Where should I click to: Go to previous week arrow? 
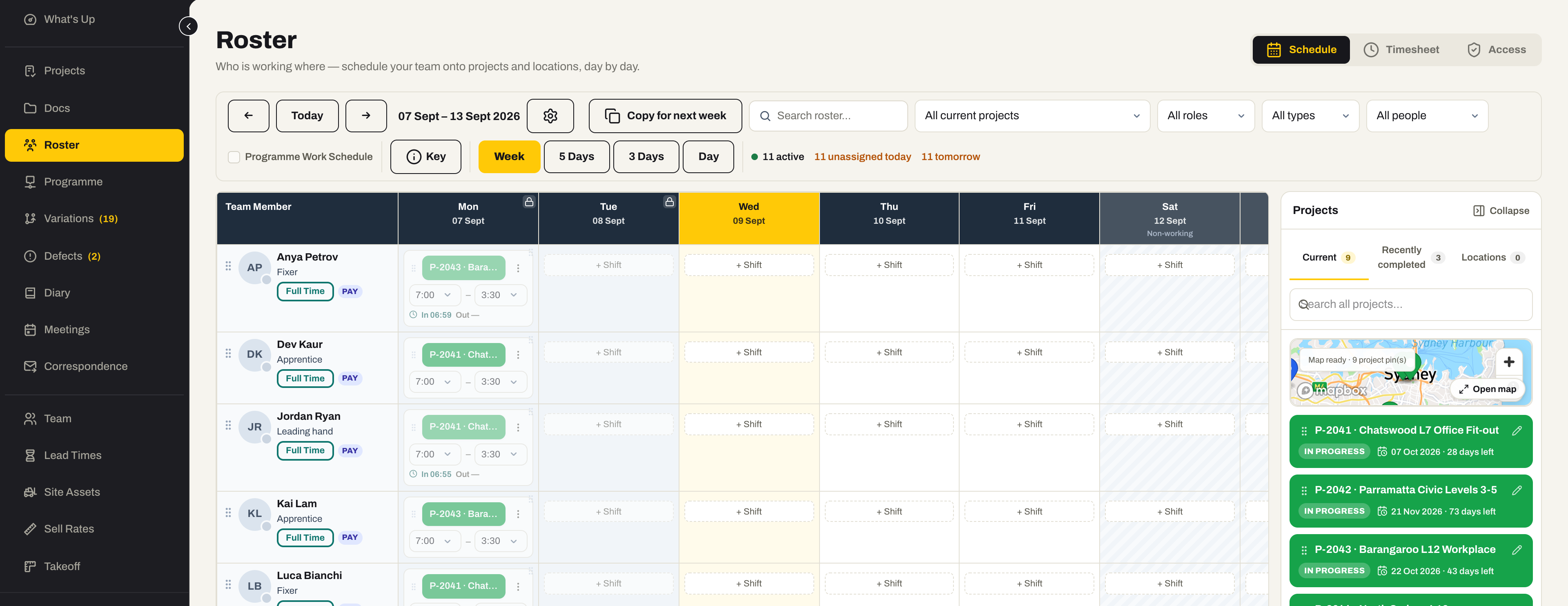[x=248, y=116]
